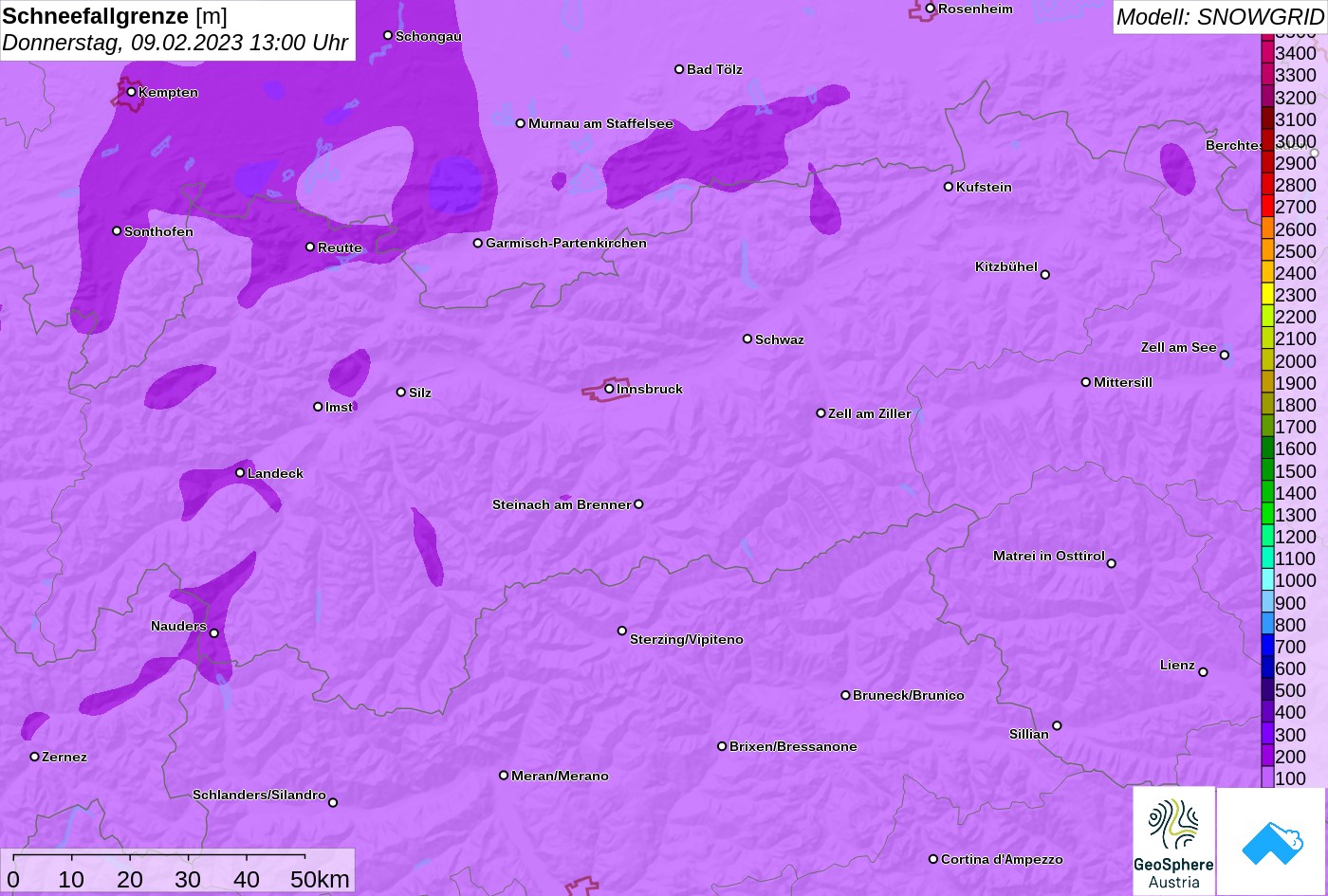Click the Zell am Ziller label
This screenshot has height=896, width=1328.
pyautogui.click(x=870, y=413)
